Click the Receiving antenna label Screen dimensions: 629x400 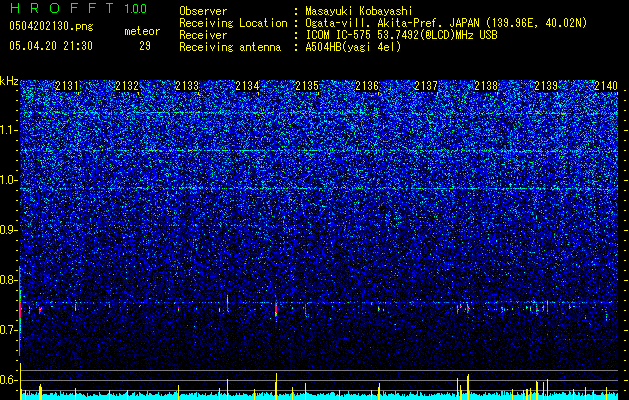[x=230, y=47]
